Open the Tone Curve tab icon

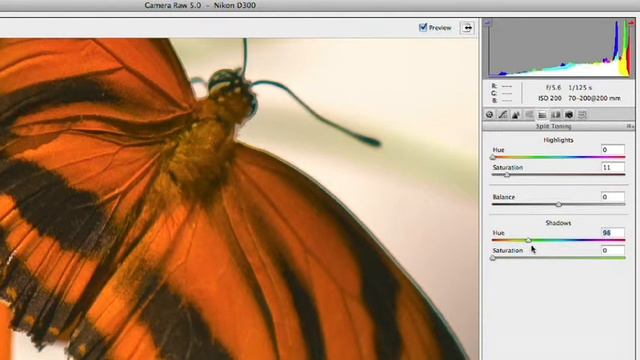pyautogui.click(x=503, y=115)
